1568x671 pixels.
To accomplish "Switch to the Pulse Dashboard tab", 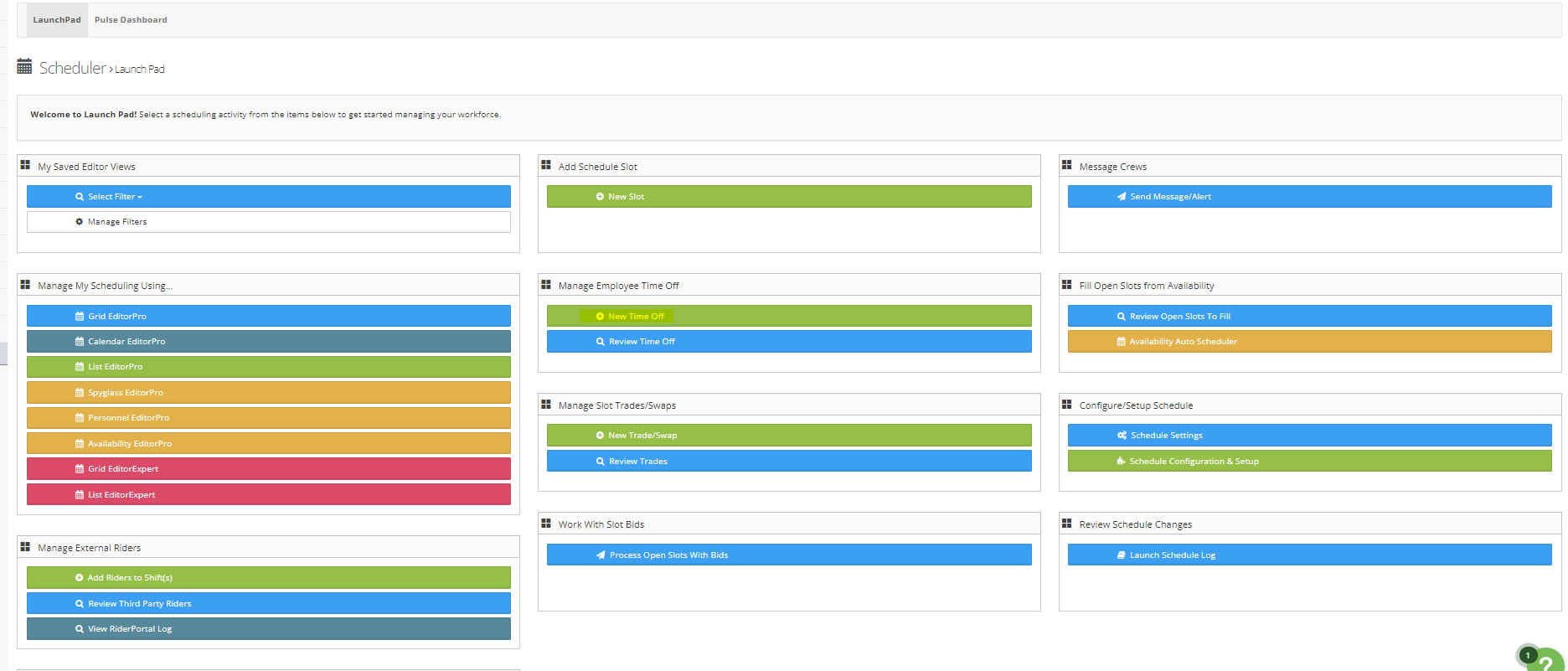I will point(131,20).
